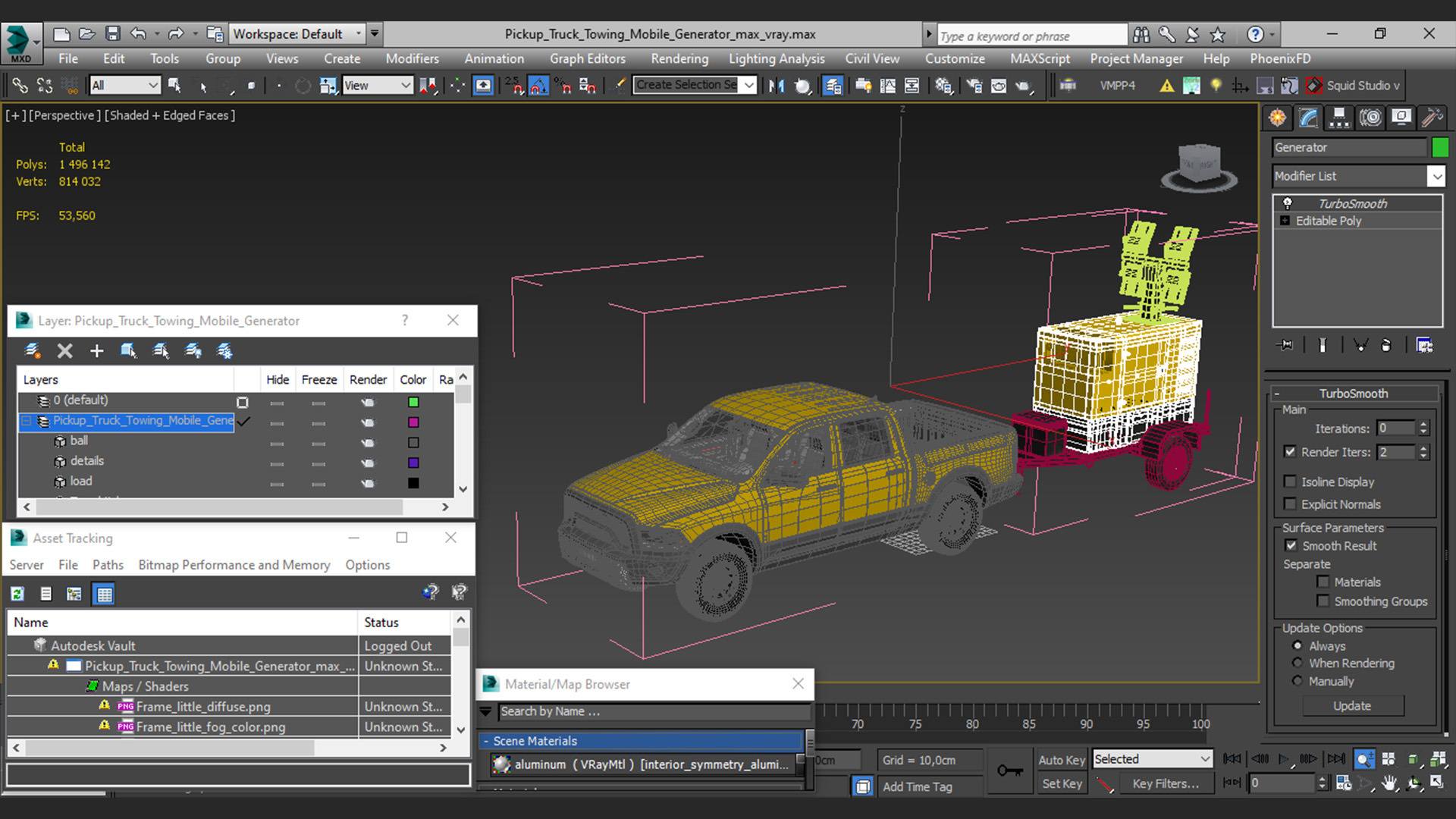Screen dimensions: 1456x819
Task: Open the MAXScript menu
Action: point(1040,58)
